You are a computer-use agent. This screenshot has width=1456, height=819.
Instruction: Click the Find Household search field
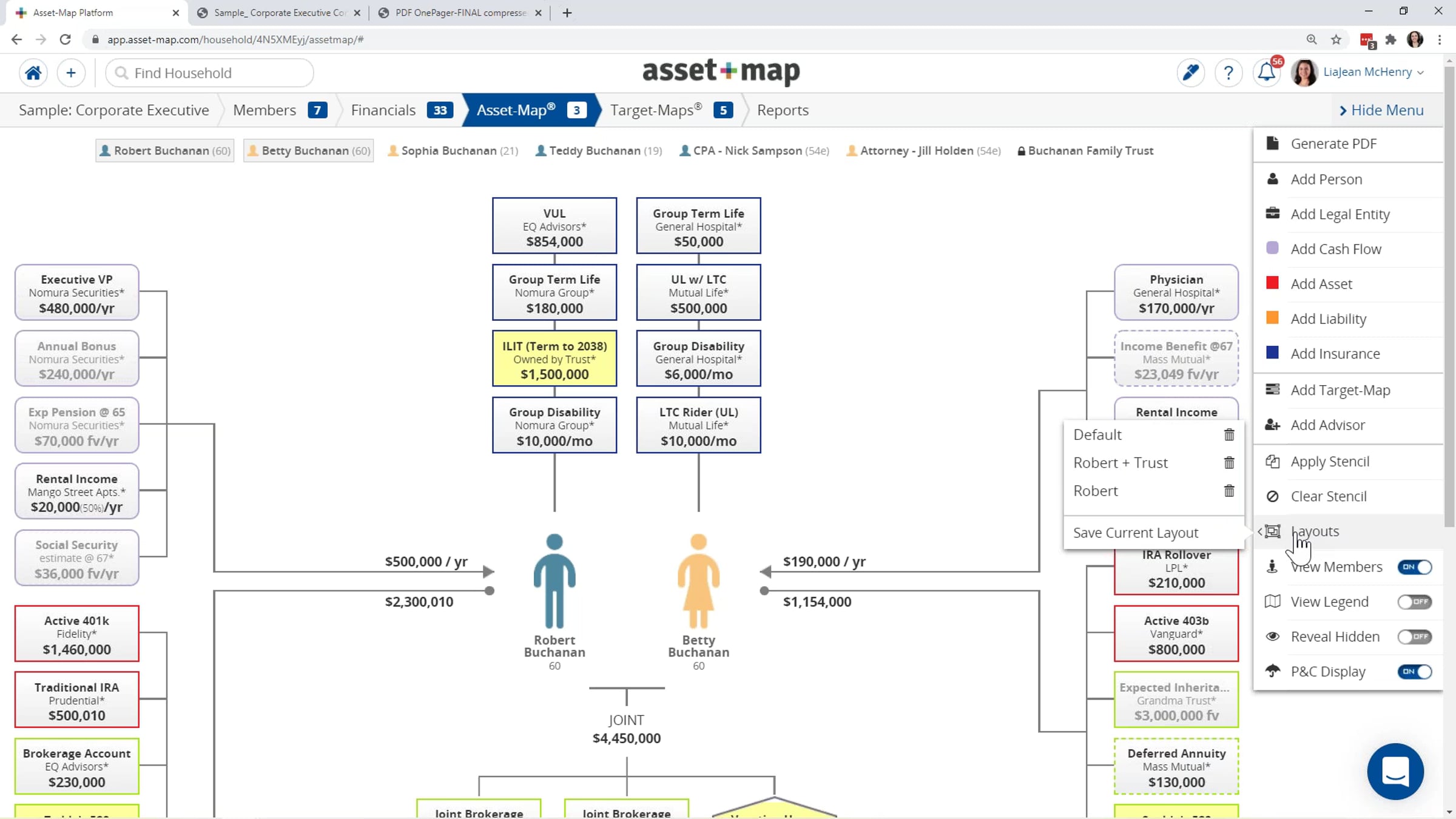coord(210,73)
